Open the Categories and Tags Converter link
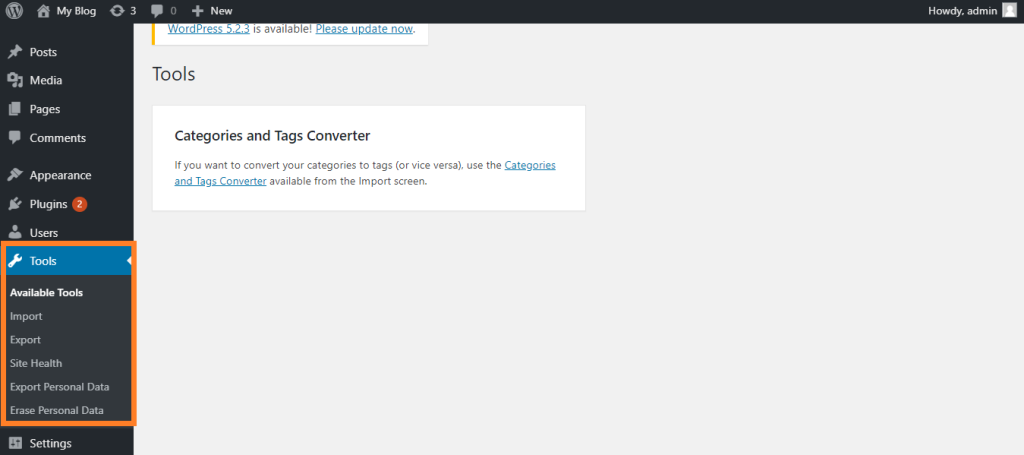This screenshot has height=455, width=1024. (530, 165)
